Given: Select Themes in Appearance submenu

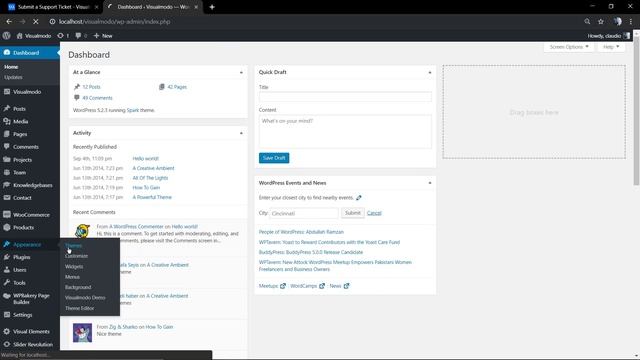Looking at the screenshot, I should pyautogui.click(x=73, y=246).
